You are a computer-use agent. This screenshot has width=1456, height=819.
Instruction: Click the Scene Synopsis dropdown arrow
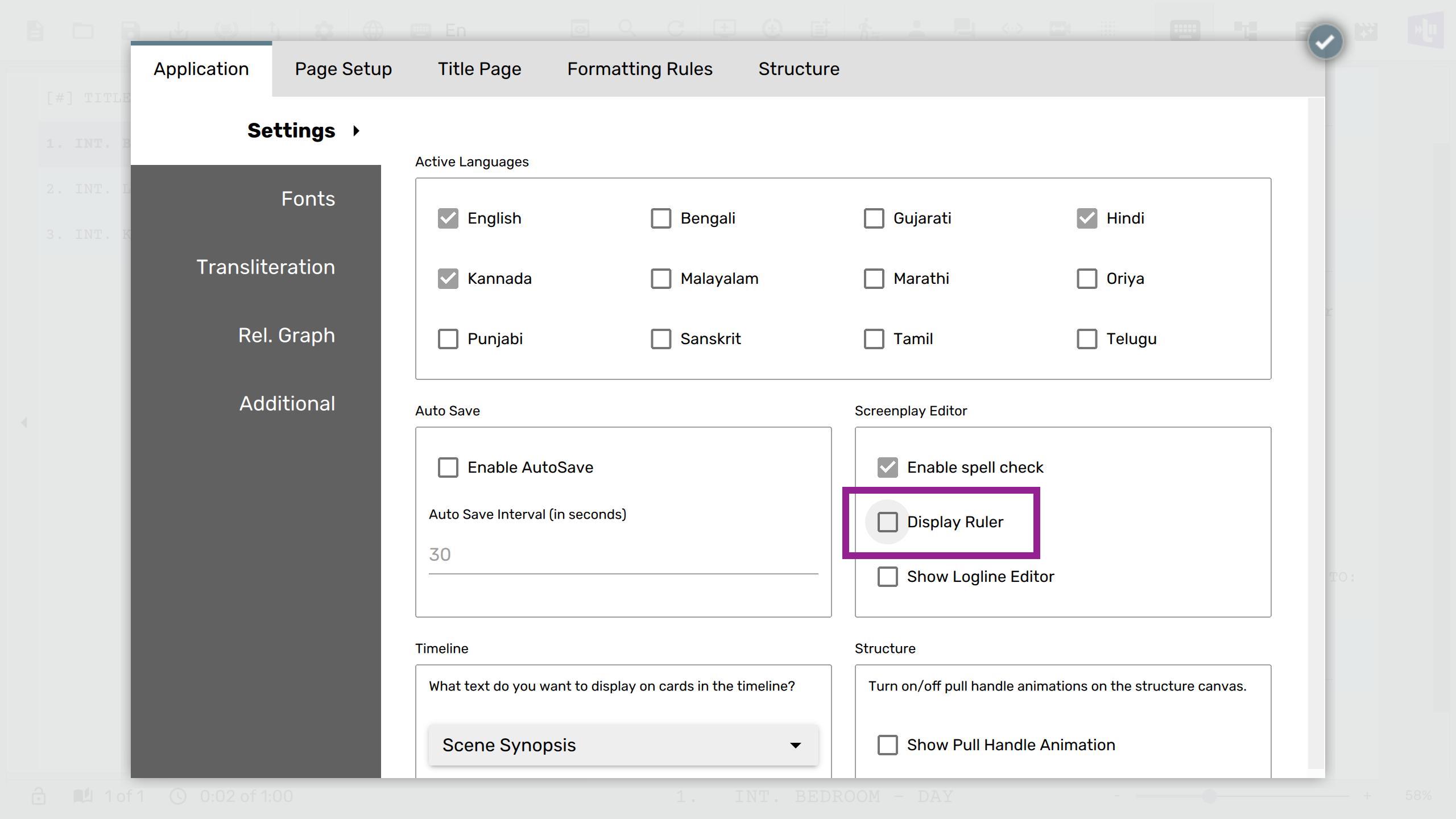click(x=795, y=746)
